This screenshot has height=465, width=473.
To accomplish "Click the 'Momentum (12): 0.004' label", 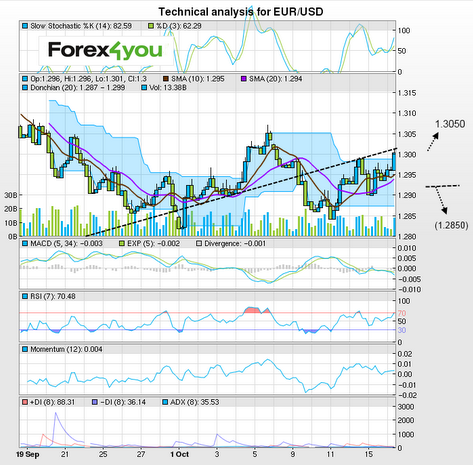I will (x=66, y=349).
